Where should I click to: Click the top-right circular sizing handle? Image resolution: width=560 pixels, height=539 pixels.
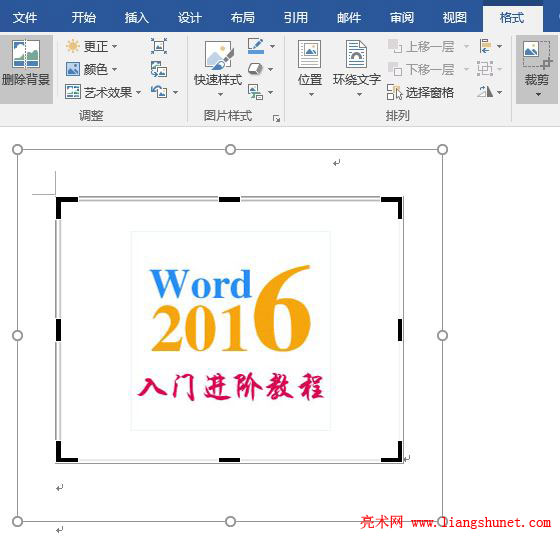click(442, 149)
